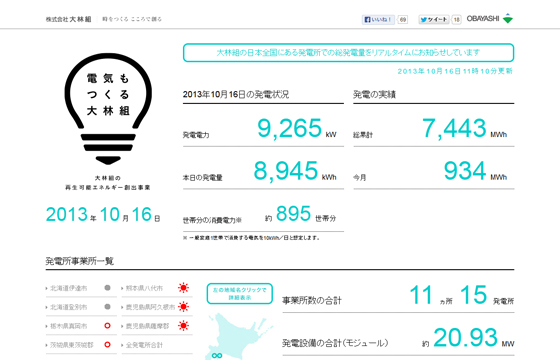This screenshot has height=360, width=560.
Task: Click the realtime announcement banner at top
Action: (x=348, y=52)
